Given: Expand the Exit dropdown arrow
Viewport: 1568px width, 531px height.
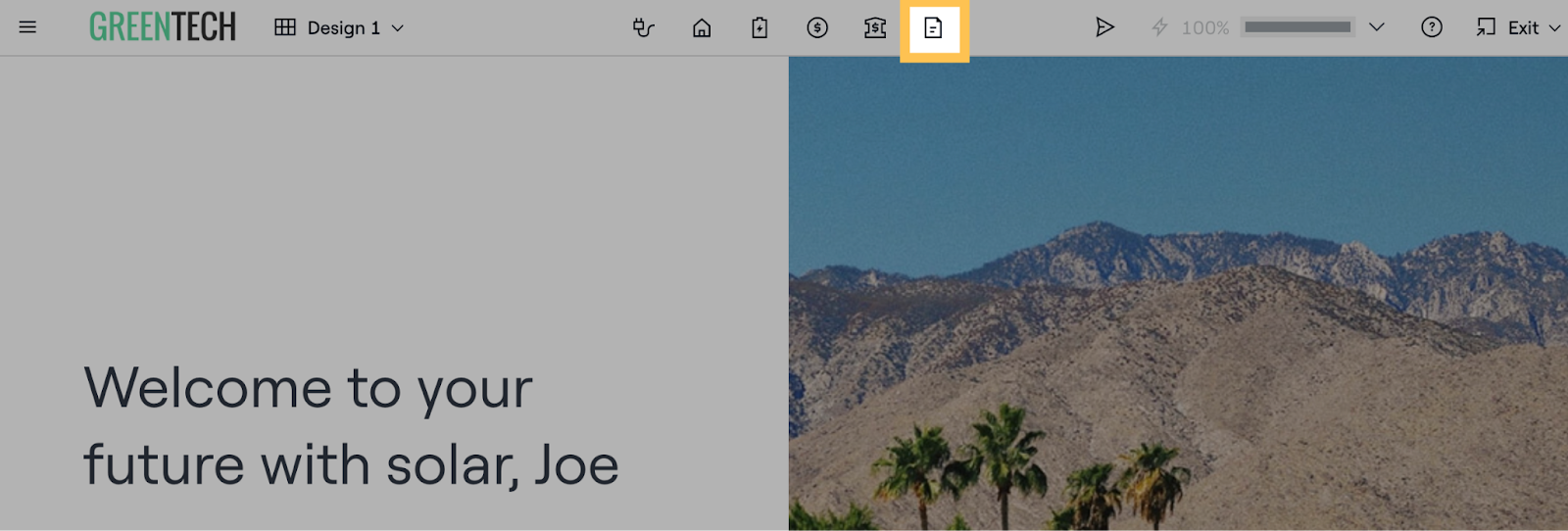Looking at the screenshot, I should (1554, 28).
